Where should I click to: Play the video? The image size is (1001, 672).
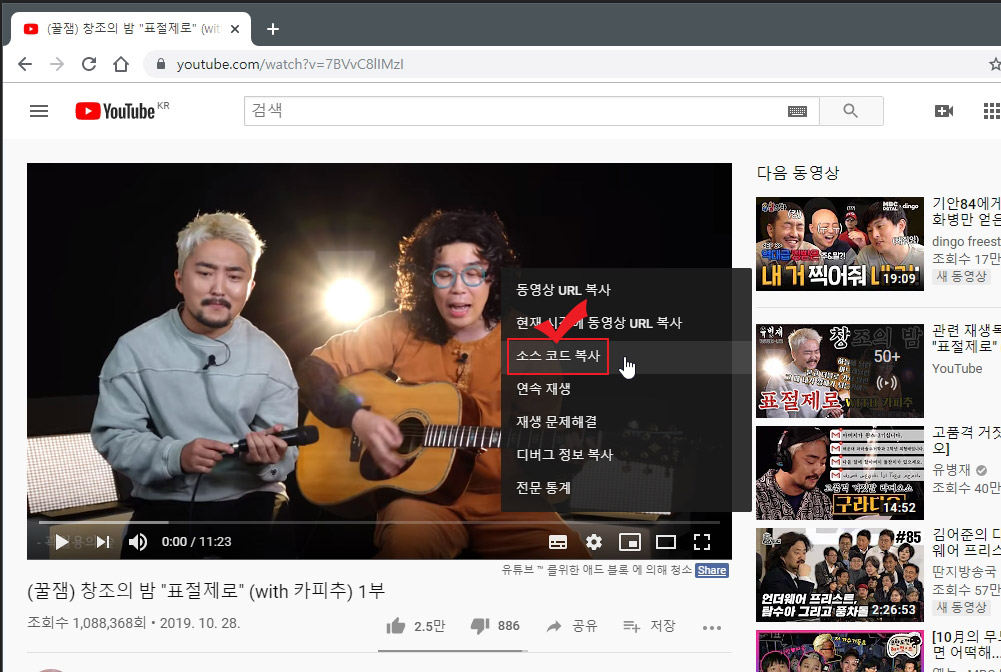(62, 542)
